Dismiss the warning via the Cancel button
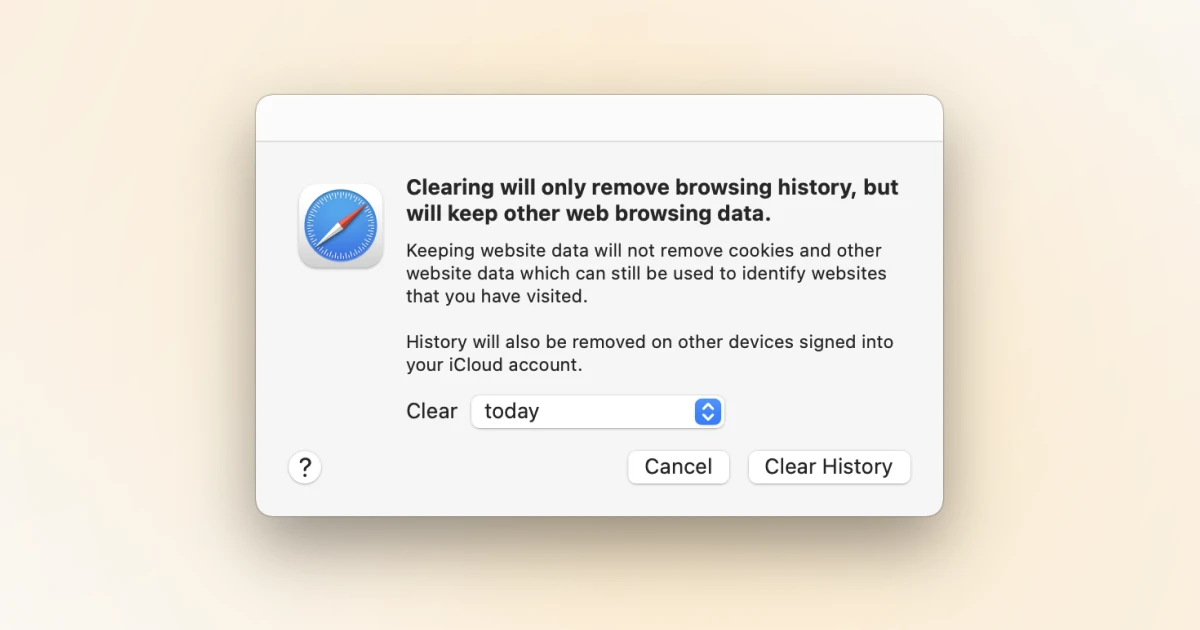Image resolution: width=1200 pixels, height=630 pixels. point(678,466)
